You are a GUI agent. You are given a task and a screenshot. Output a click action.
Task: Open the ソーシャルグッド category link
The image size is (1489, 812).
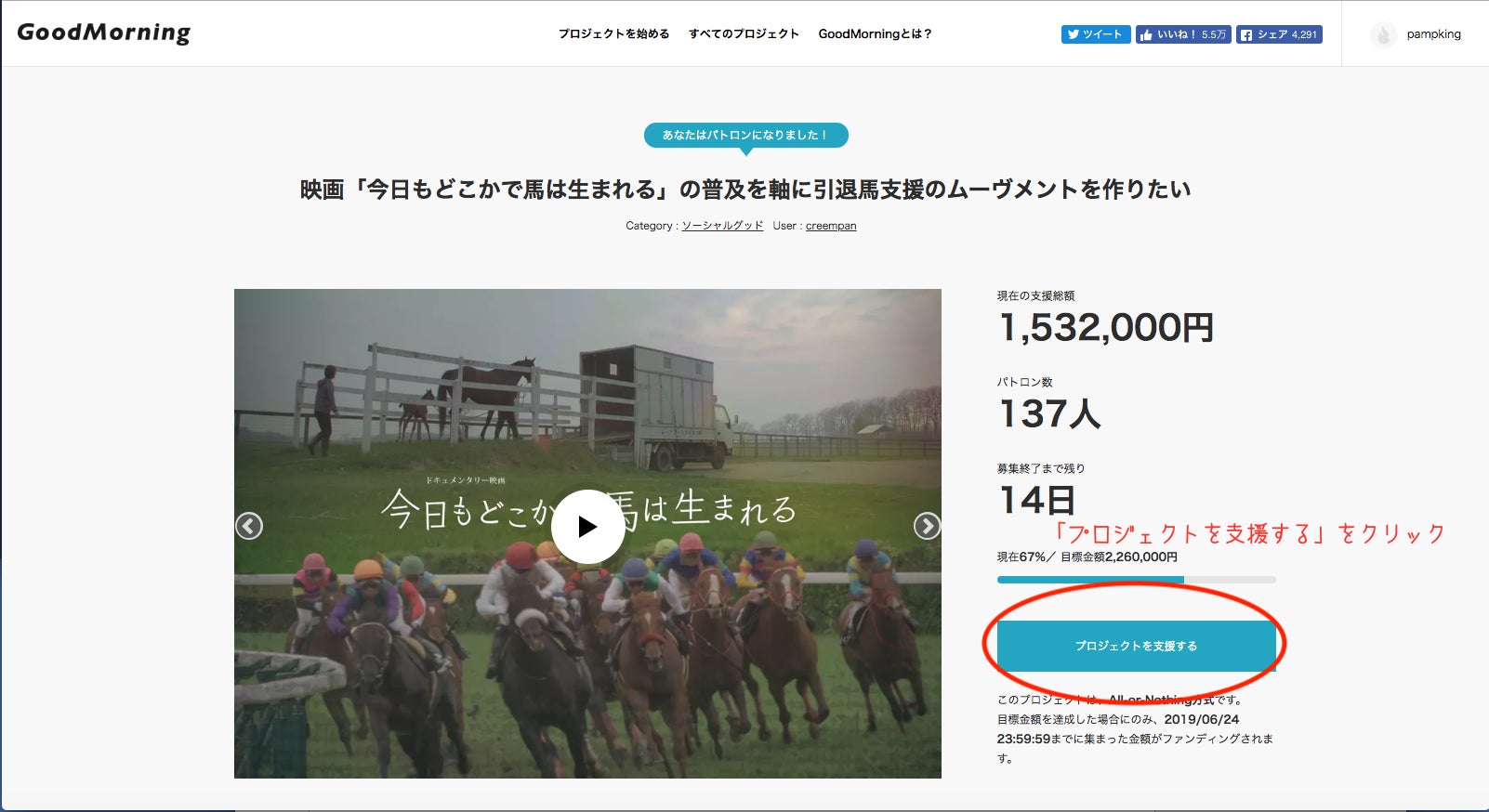(722, 226)
